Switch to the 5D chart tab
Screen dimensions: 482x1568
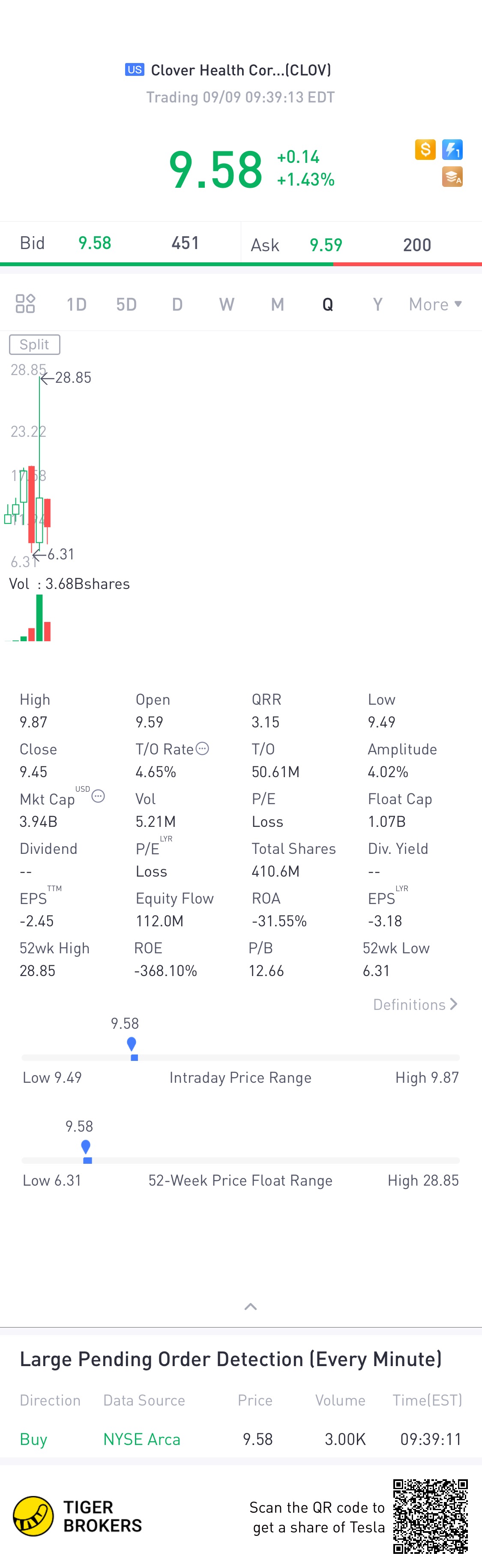pyautogui.click(x=126, y=304)
